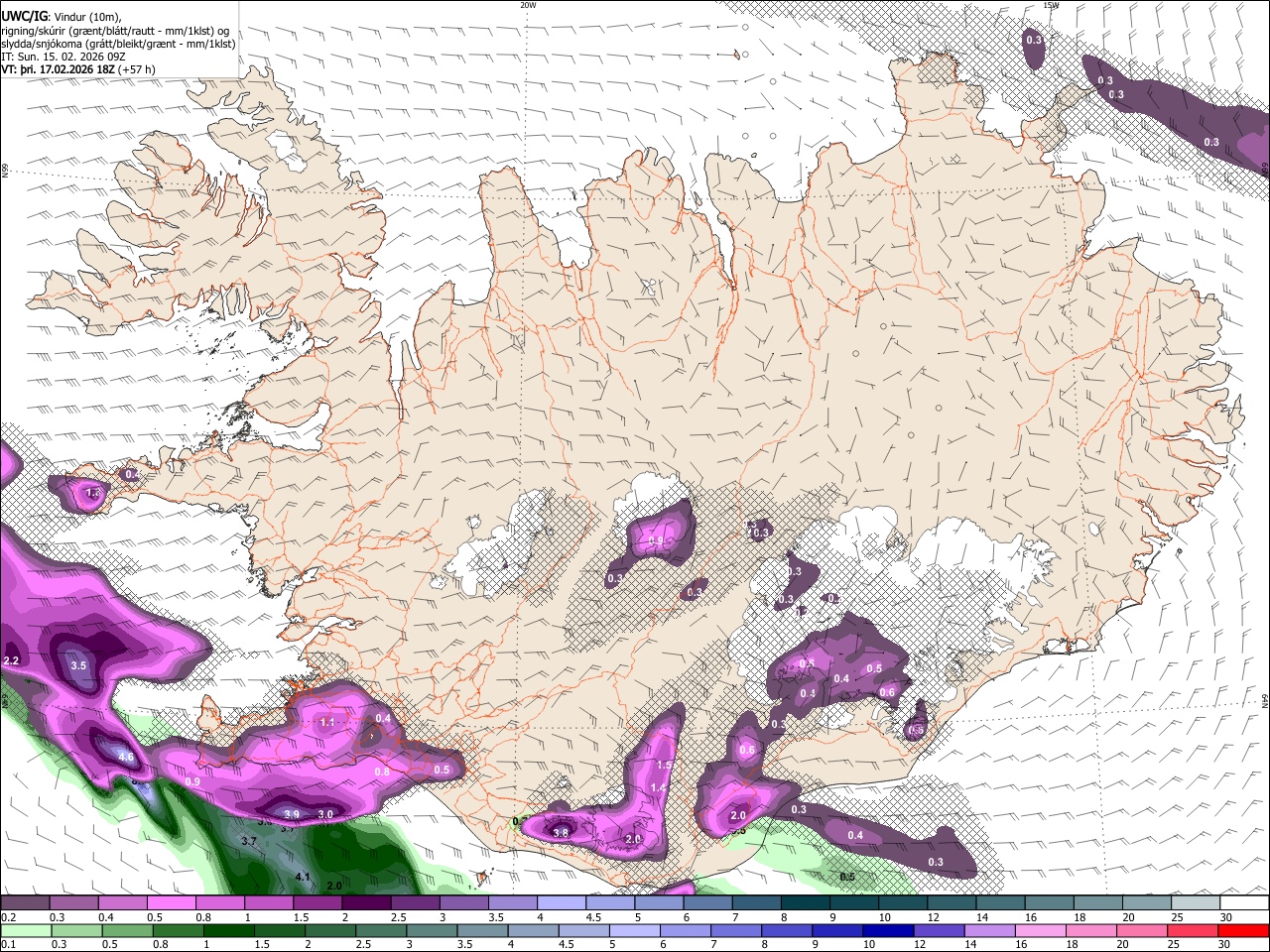Click the '1.9' value in the central highlands
Viewport: 1270px width, 952px height.
click(656, 541)
